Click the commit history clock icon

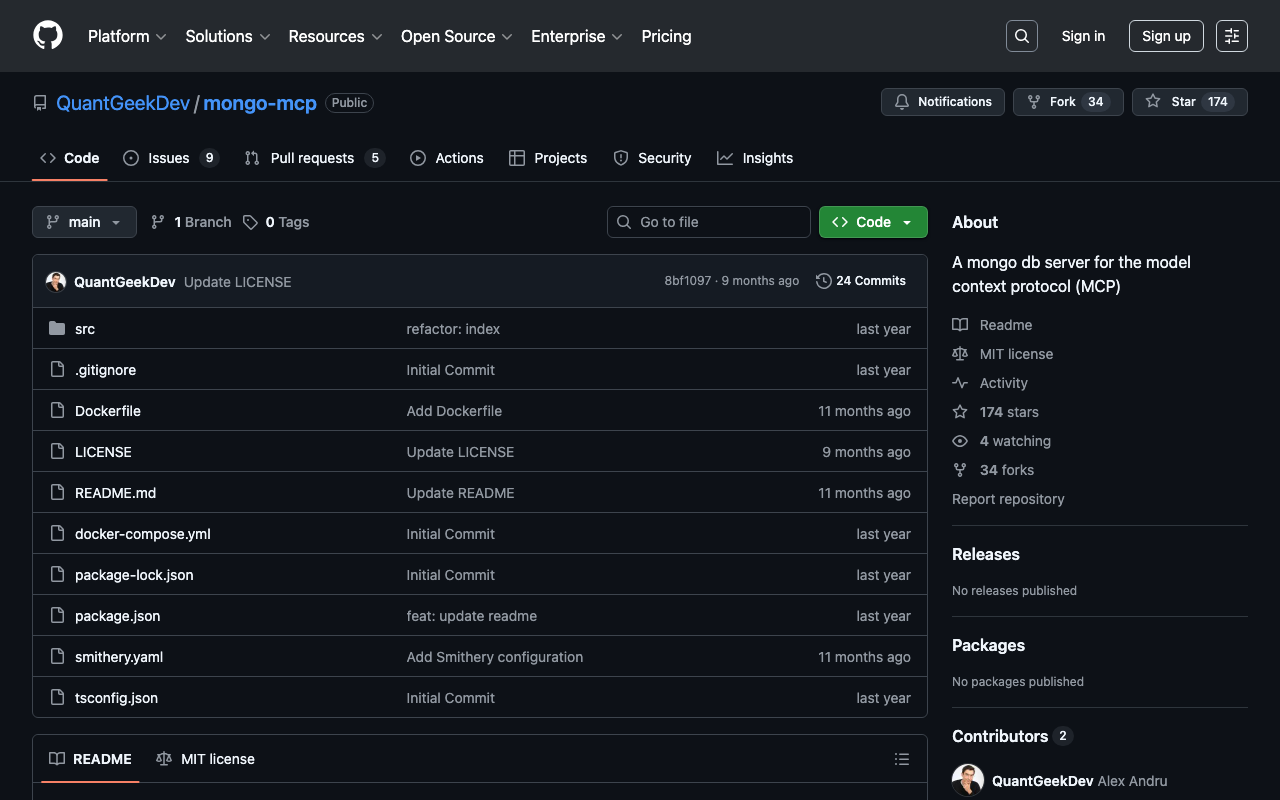pos(824,281)
